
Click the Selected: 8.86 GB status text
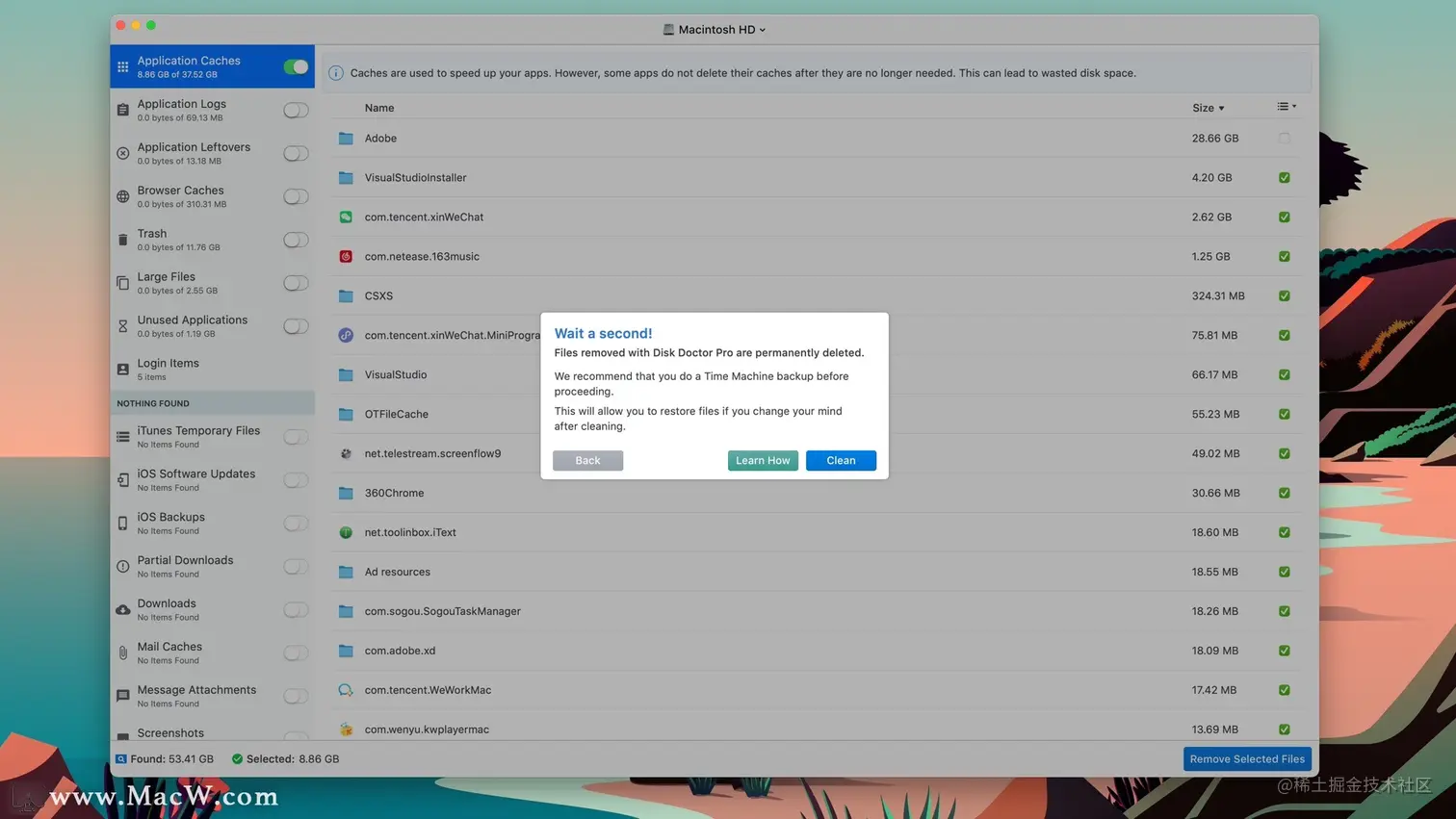(293, 759)
